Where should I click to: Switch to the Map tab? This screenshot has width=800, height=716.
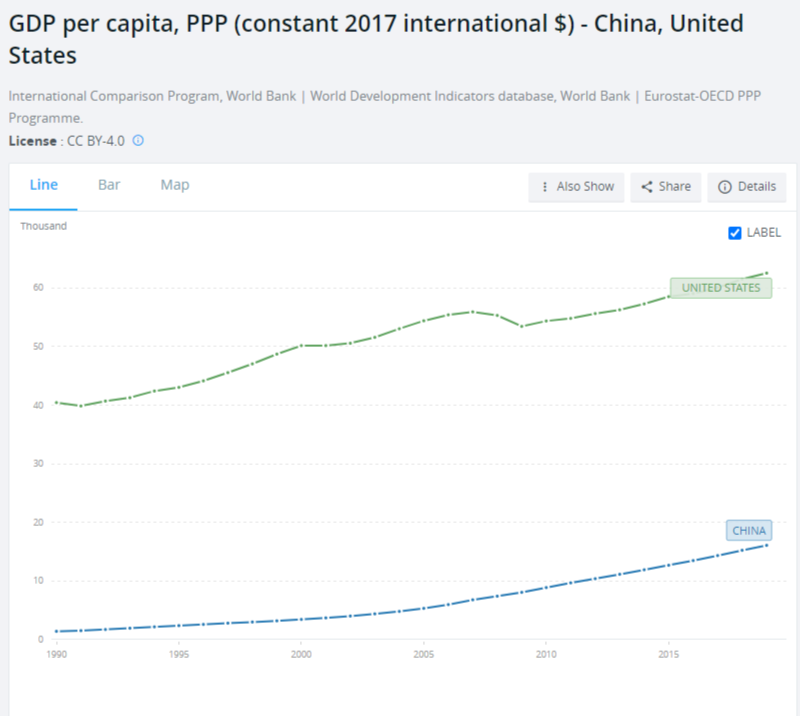(175, 185)
